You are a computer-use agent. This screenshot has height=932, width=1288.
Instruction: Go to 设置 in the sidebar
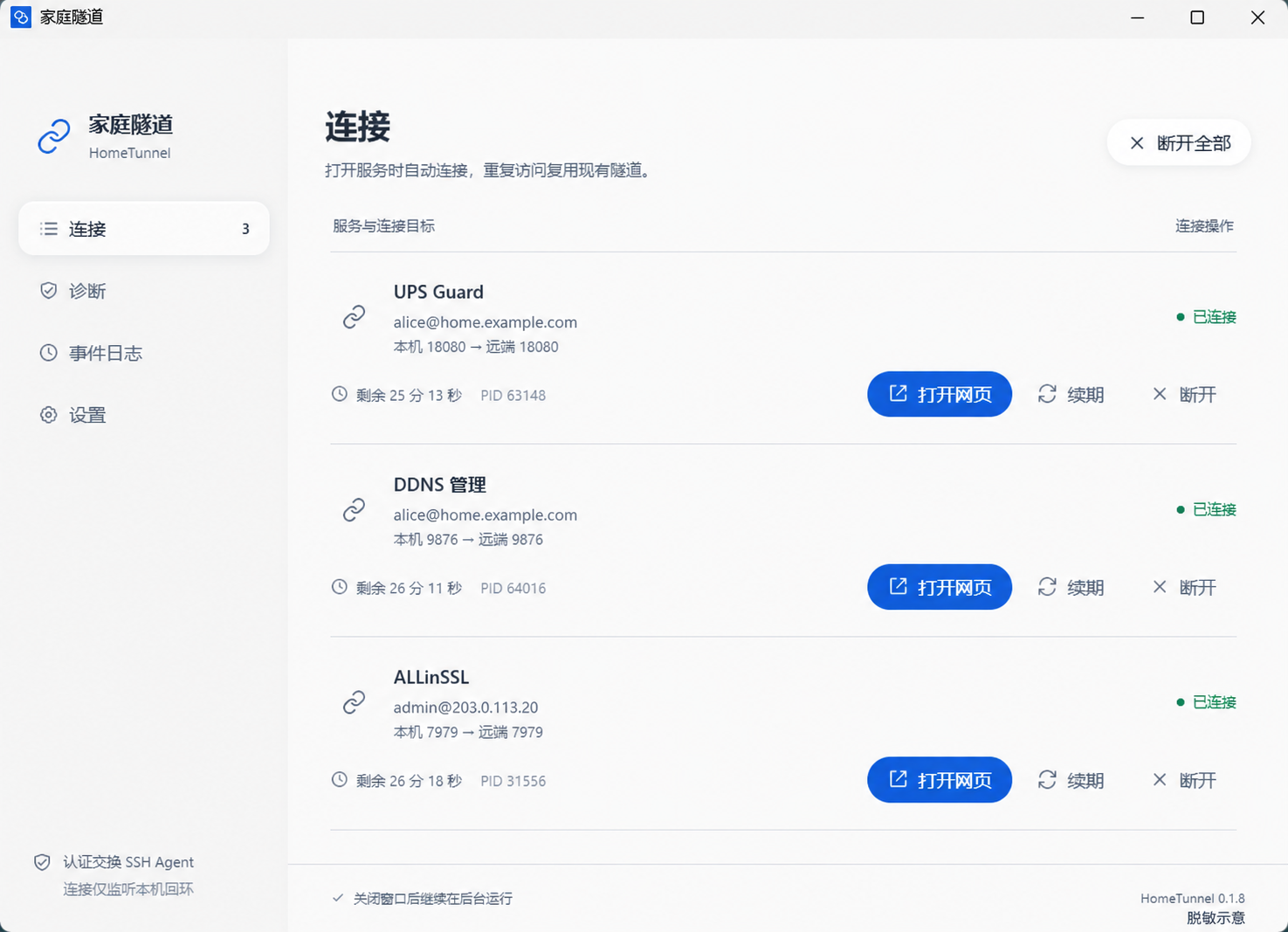(x=144, y=415)
